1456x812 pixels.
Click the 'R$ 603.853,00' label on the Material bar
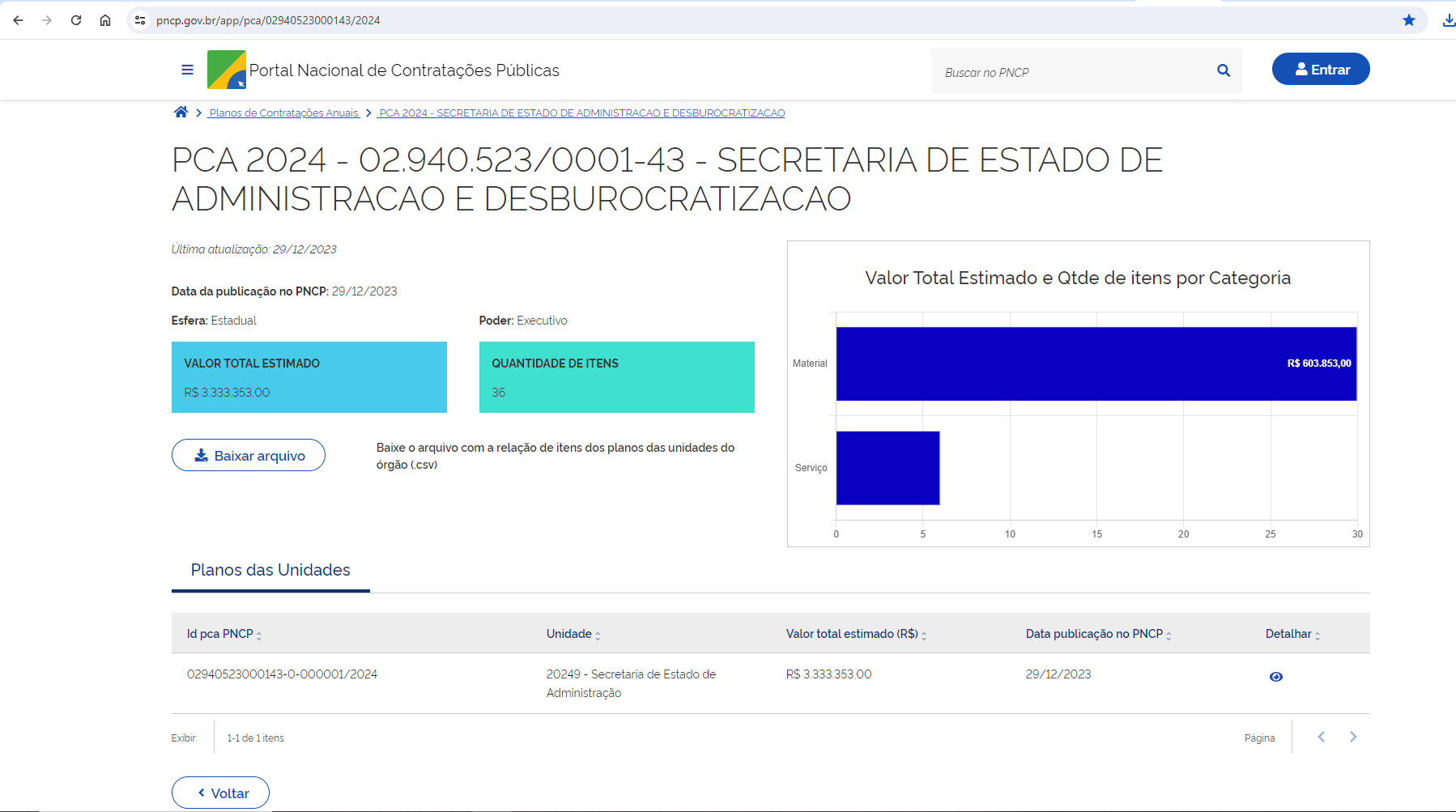pos(1319,363)
